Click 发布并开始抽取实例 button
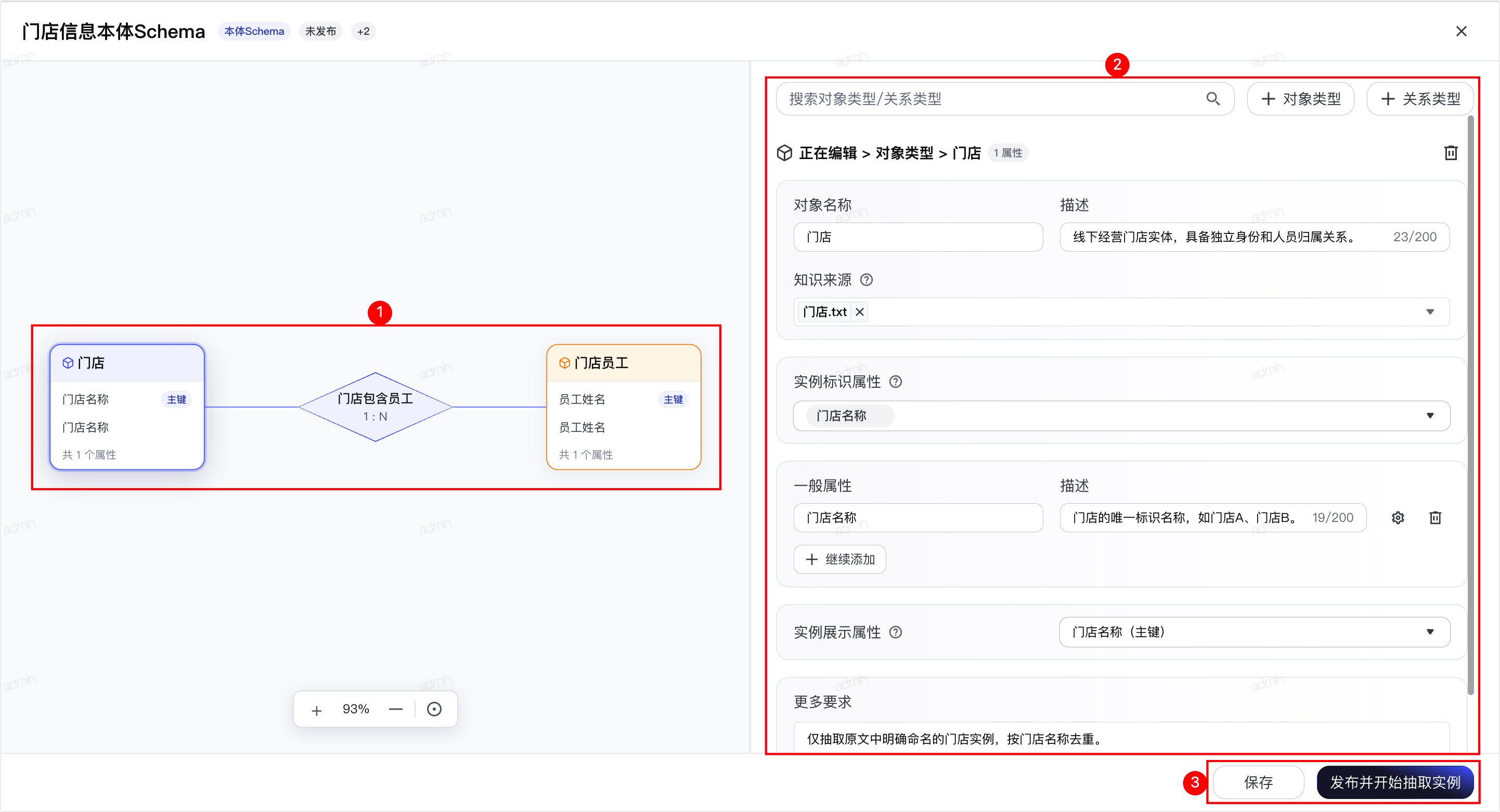This screenshot has width=1500, height=812. point(1395,782)
